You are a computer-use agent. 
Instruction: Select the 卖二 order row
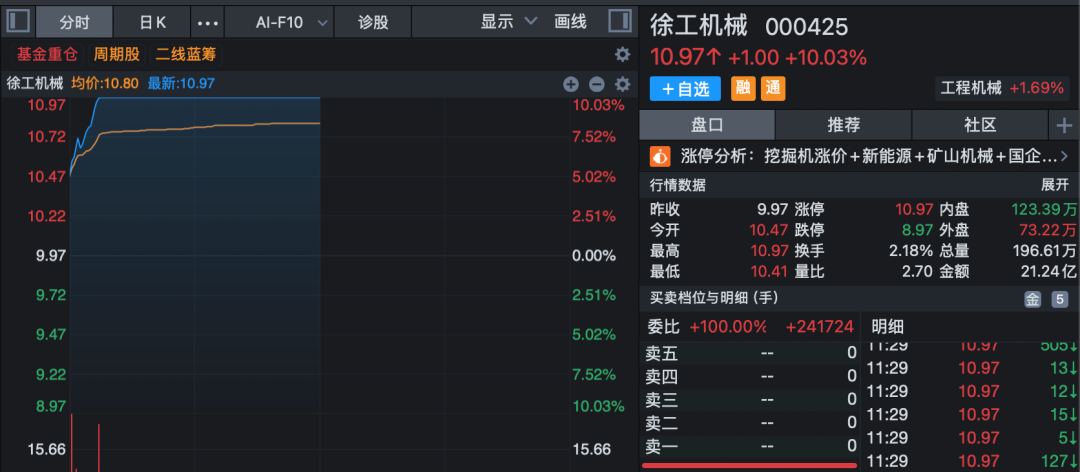click(x=749, y=422)
